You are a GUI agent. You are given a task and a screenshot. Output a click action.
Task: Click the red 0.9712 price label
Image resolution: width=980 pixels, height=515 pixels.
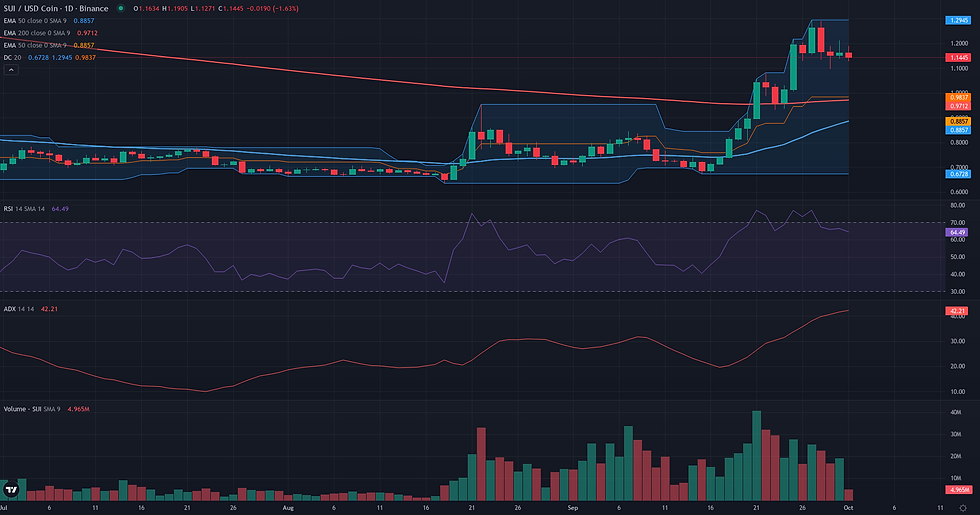click(x=958, y=106)
